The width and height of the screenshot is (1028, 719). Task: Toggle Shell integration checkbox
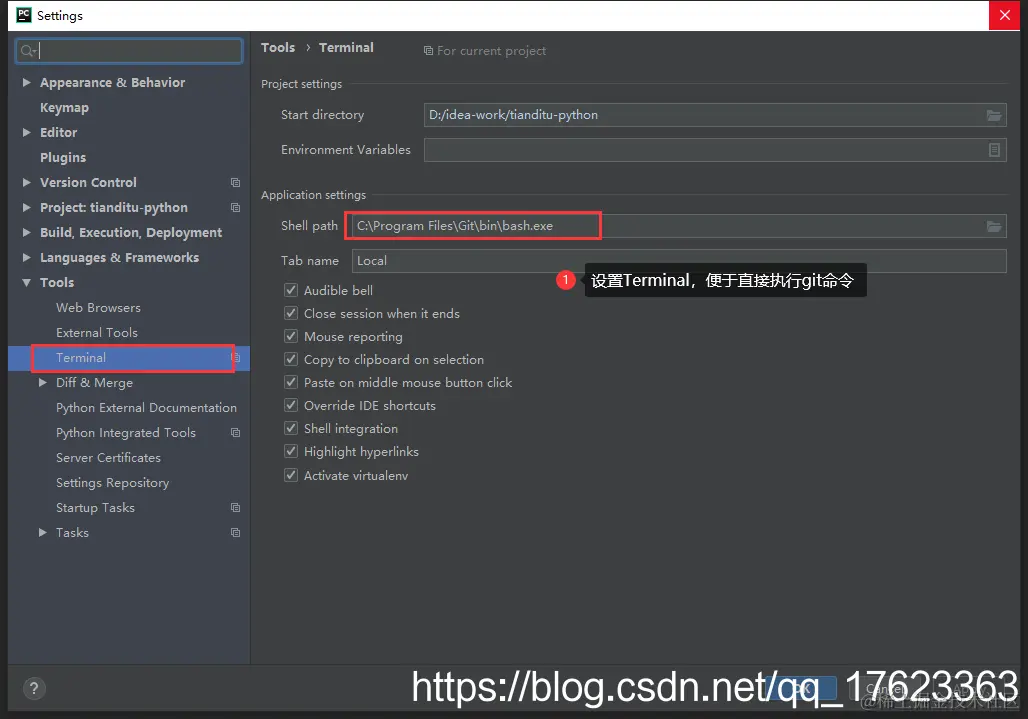click(x=291, y=428)
